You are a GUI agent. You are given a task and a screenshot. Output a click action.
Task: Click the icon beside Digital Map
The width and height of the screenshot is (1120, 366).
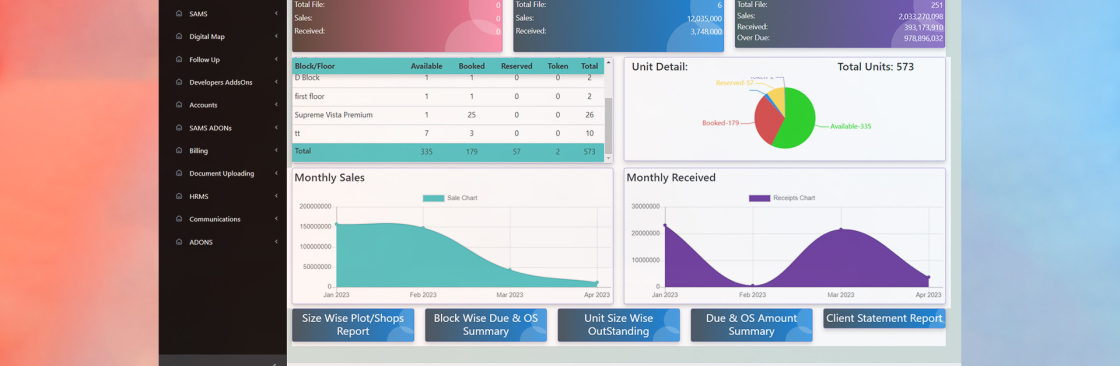pyautogui.click(x=179, y=36)
